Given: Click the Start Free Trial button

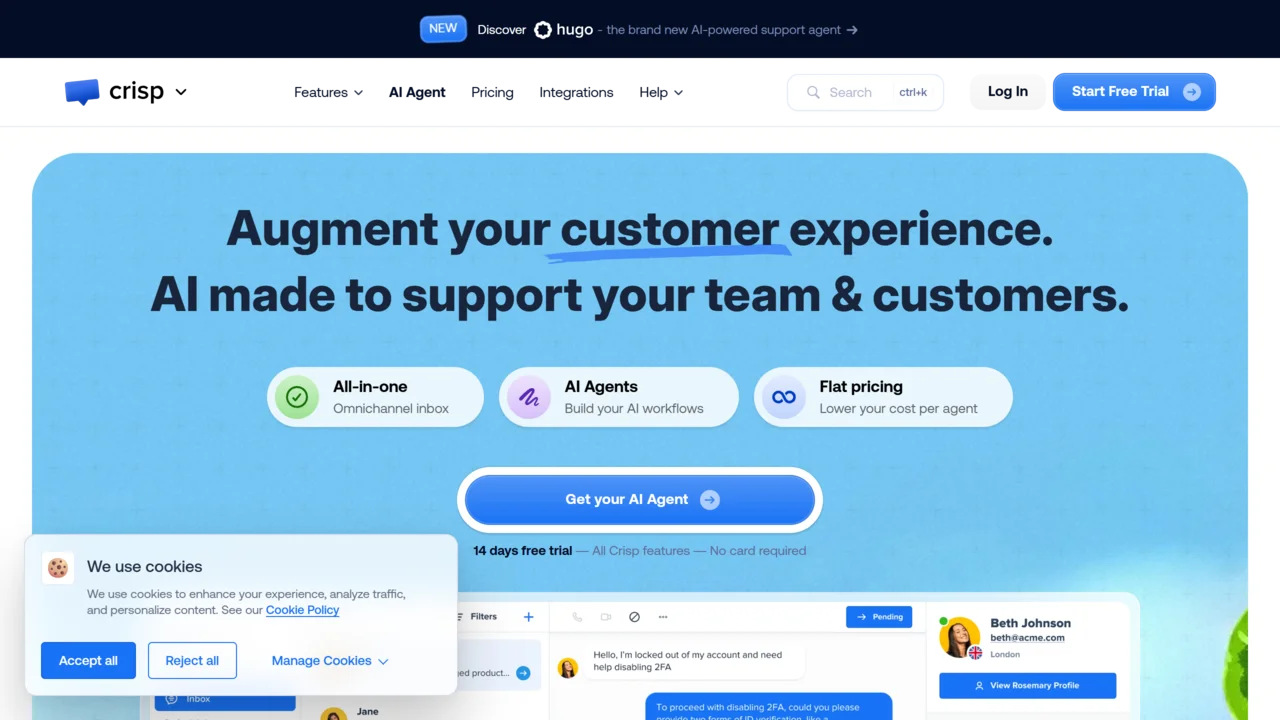Looking at the screenshot, I should coord(1134,92).
